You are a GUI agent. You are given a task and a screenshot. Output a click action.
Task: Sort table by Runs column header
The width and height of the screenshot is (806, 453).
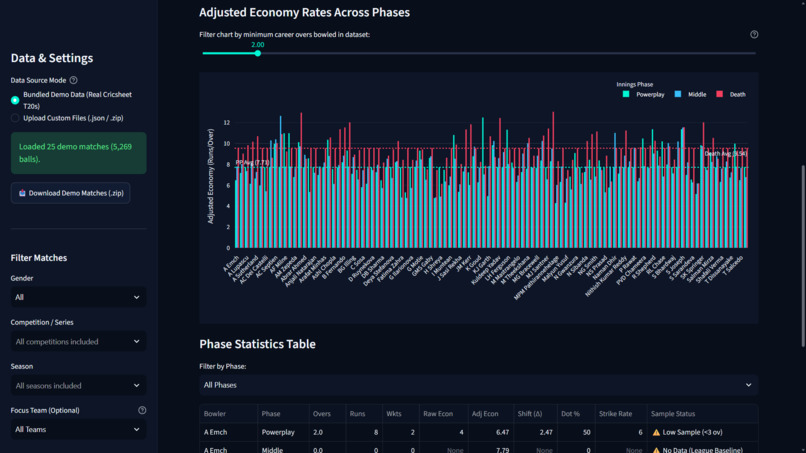[x=364, y=414]
